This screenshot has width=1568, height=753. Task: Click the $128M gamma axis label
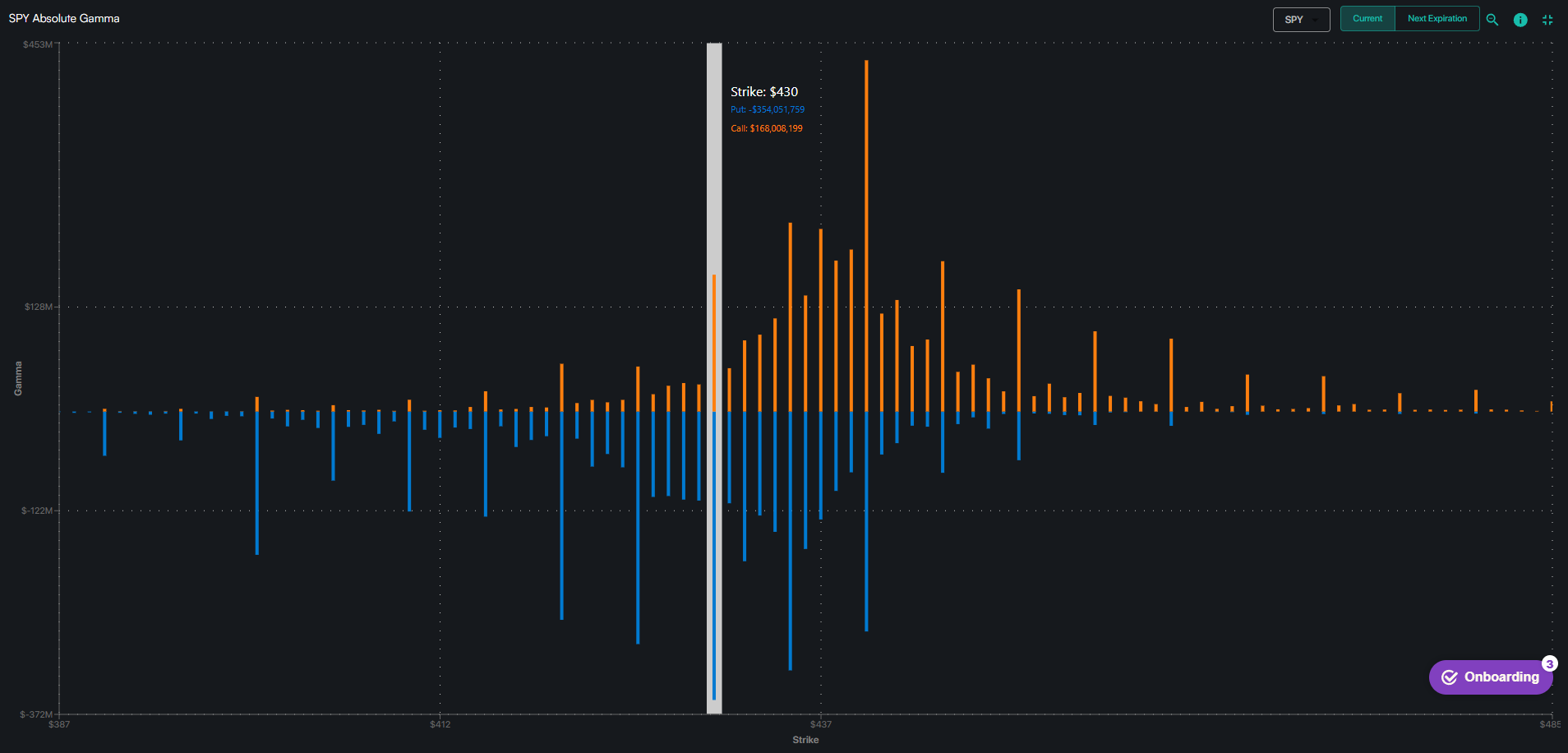(x=39, y=307)
